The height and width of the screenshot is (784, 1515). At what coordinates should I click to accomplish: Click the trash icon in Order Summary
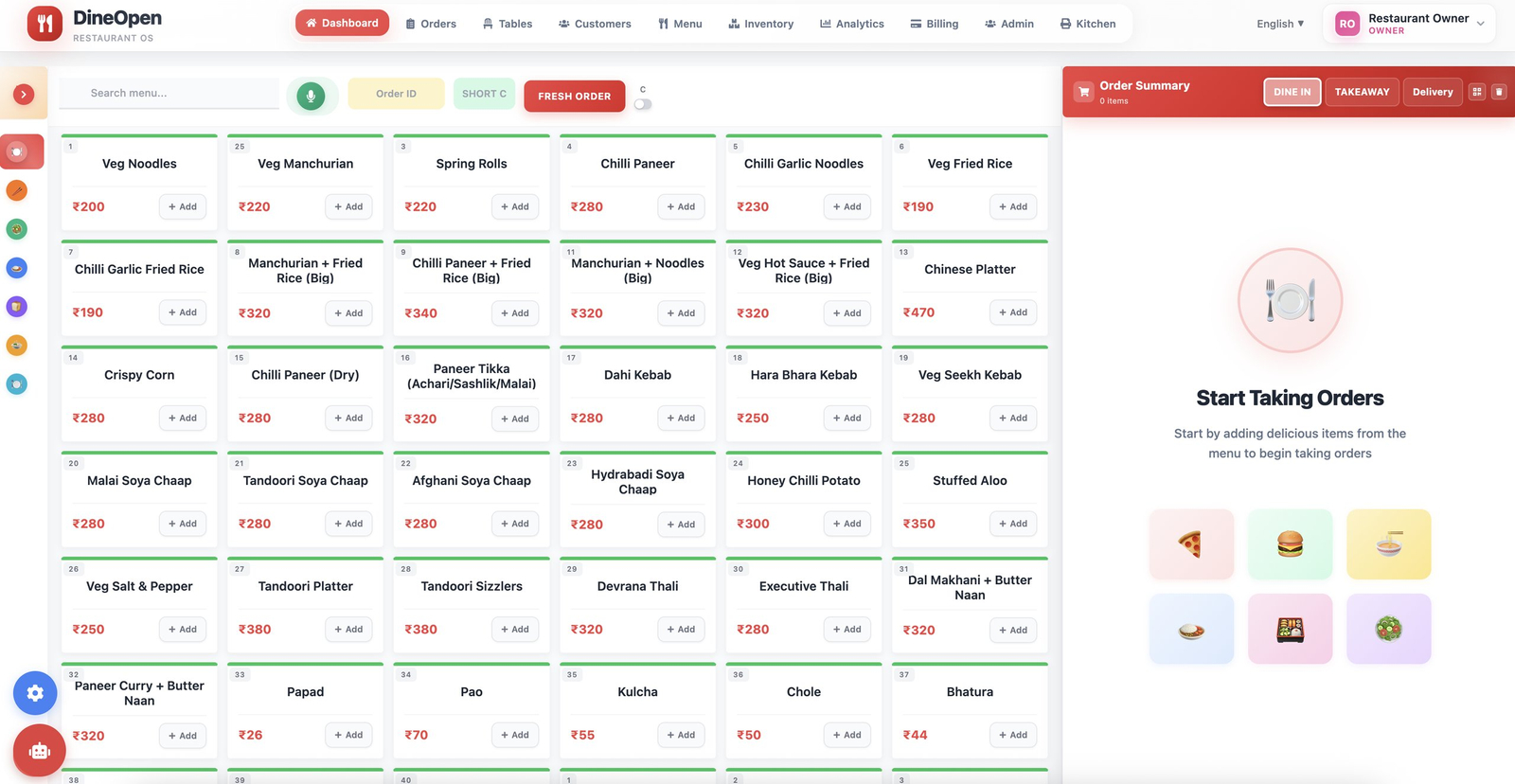coord(1499,92)
